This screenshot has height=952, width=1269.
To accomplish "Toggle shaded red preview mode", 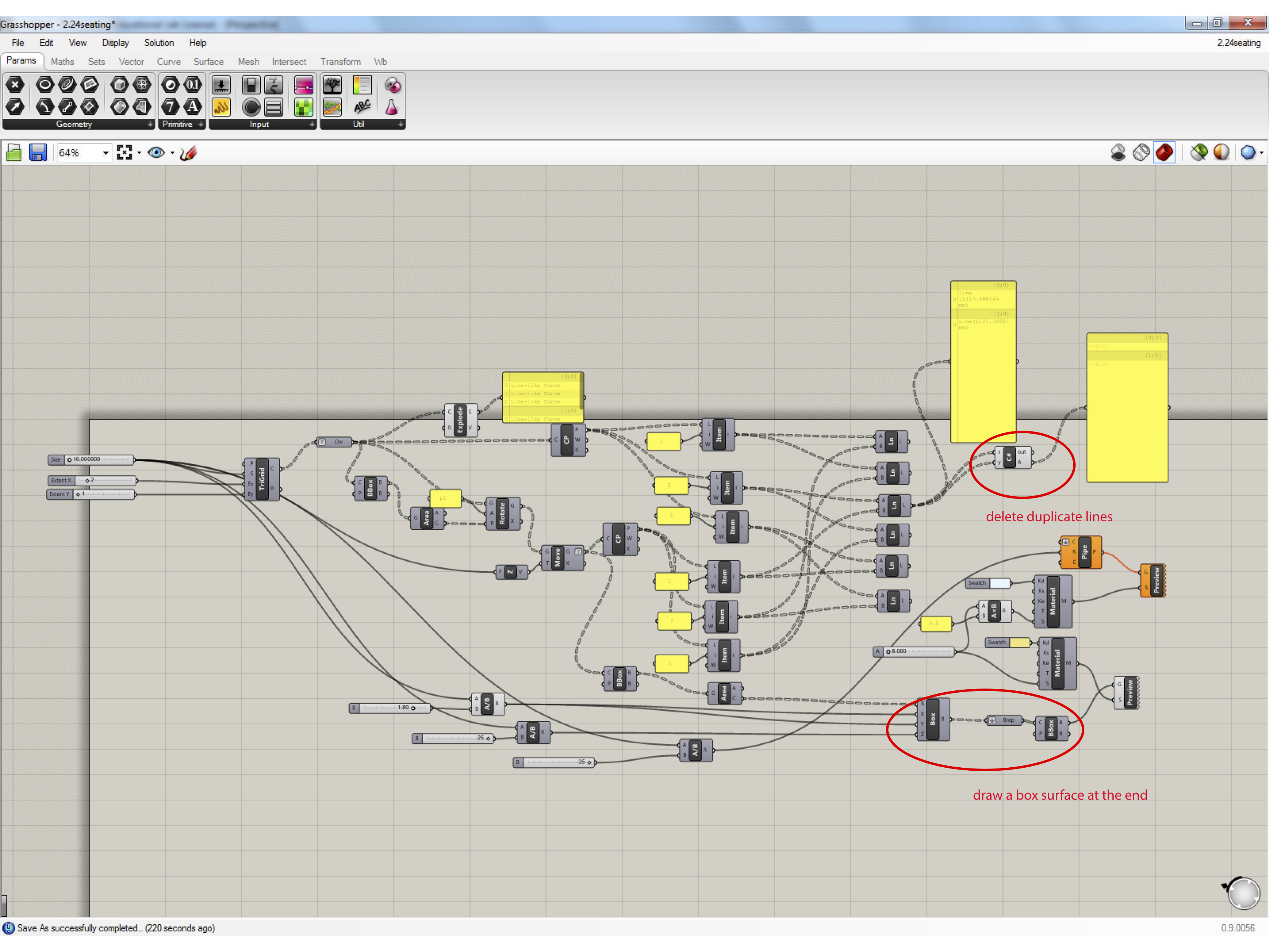I will coord(1164,153).
